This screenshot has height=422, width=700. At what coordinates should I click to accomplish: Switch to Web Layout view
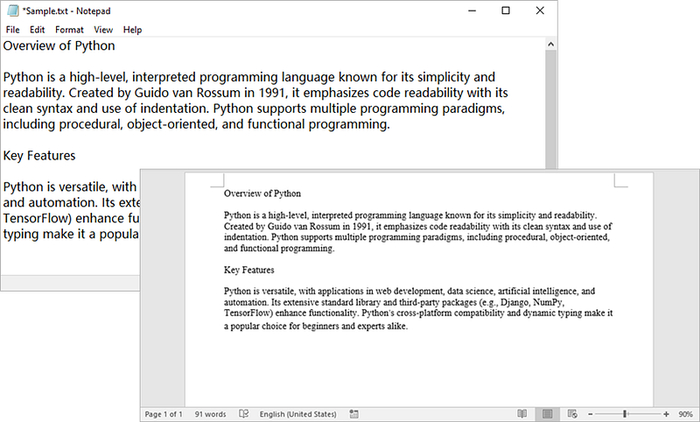coord(571,413)
